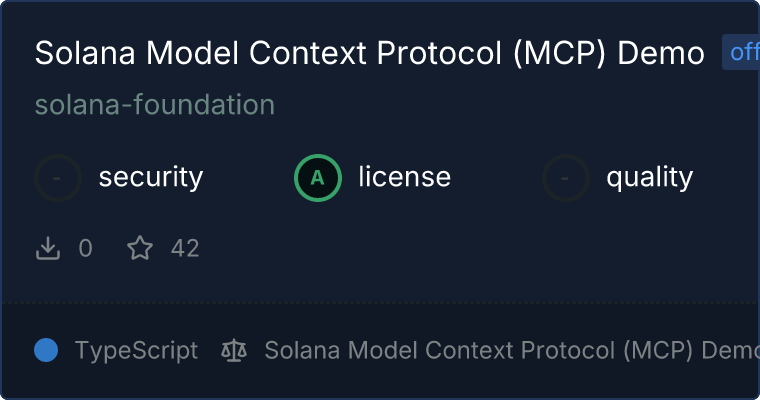Open the solana-foundation author link
Screen dimensions: 760x400
point(155,104)
